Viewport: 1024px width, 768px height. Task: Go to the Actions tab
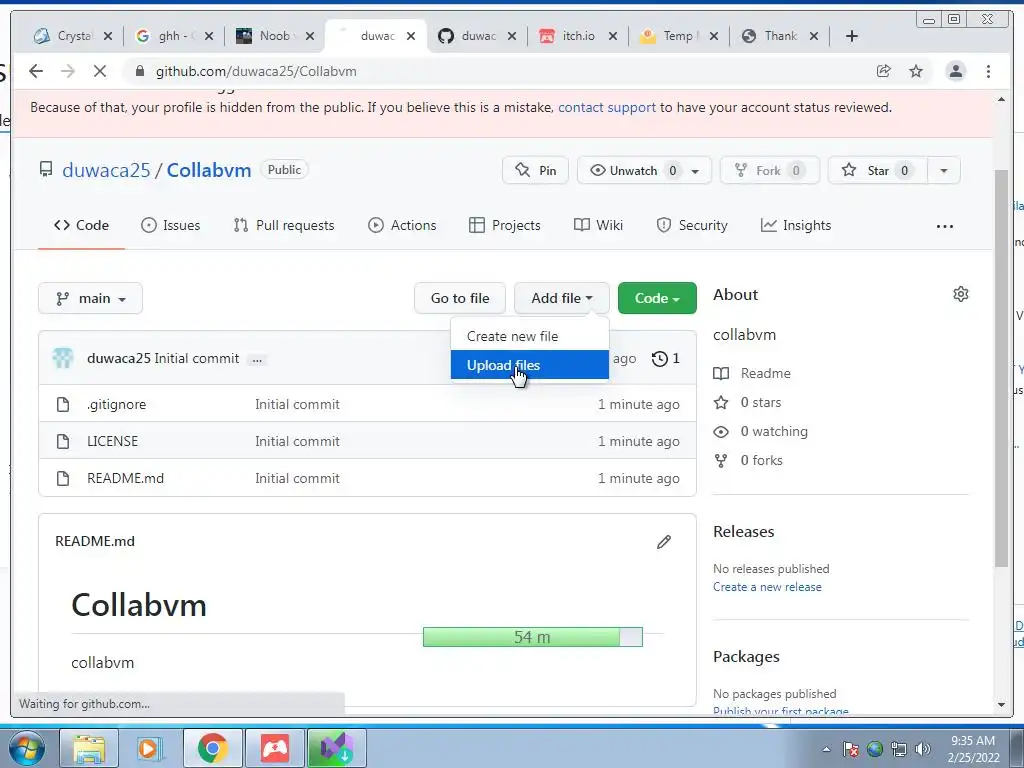402,225
